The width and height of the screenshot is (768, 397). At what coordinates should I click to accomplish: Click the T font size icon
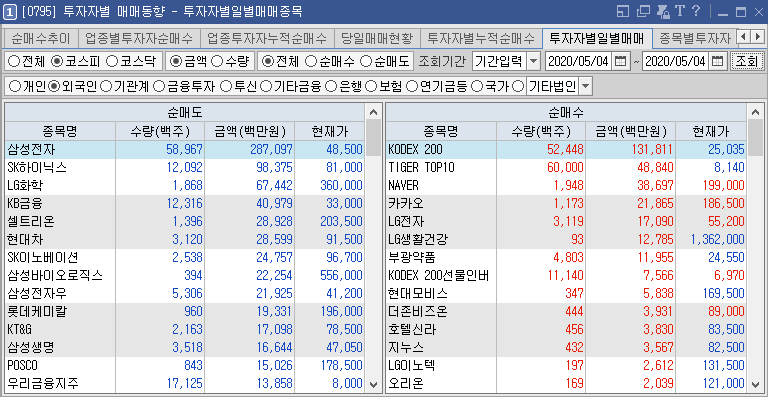click(679, 11)
